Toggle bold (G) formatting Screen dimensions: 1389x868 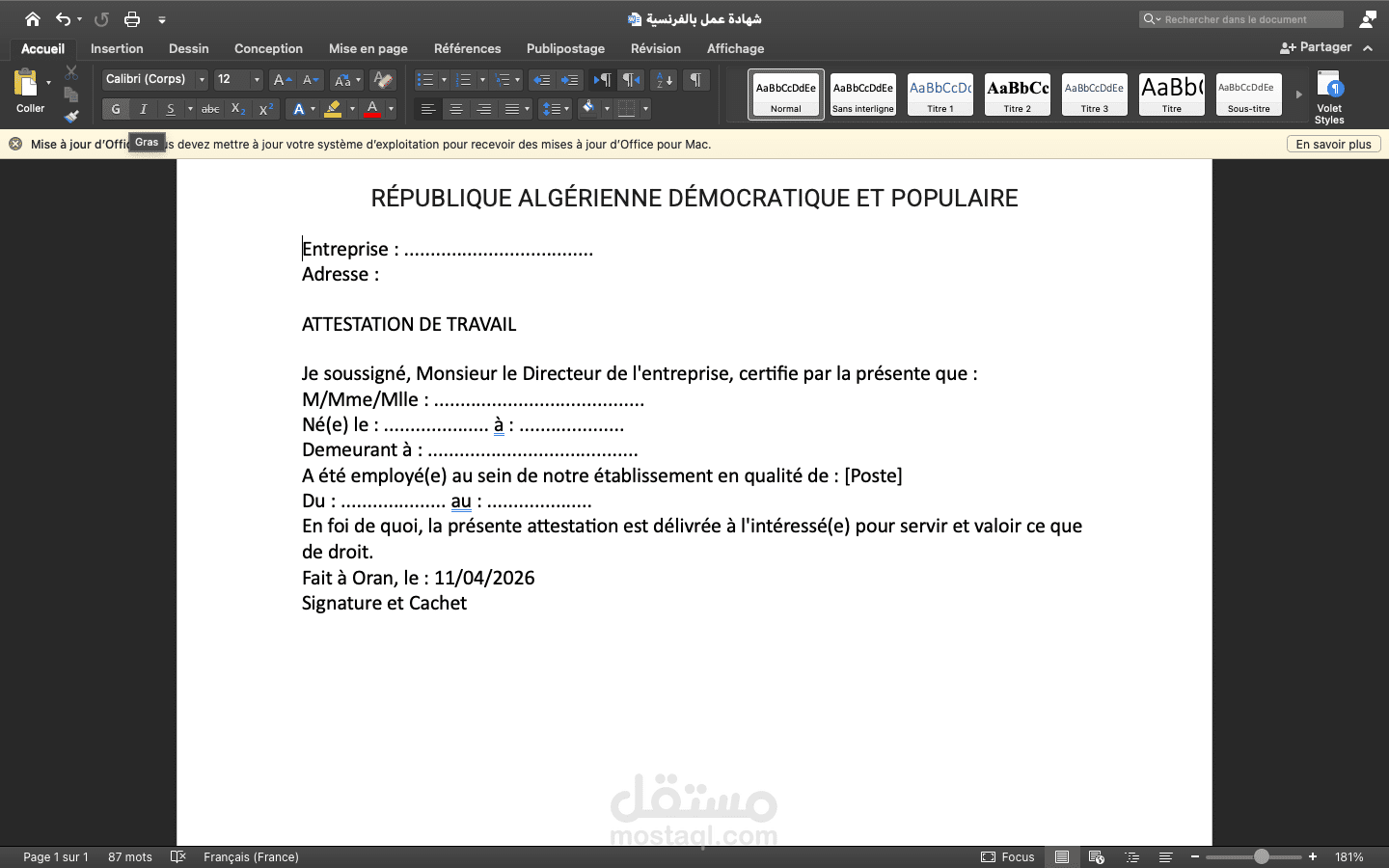tap(116, 109)
